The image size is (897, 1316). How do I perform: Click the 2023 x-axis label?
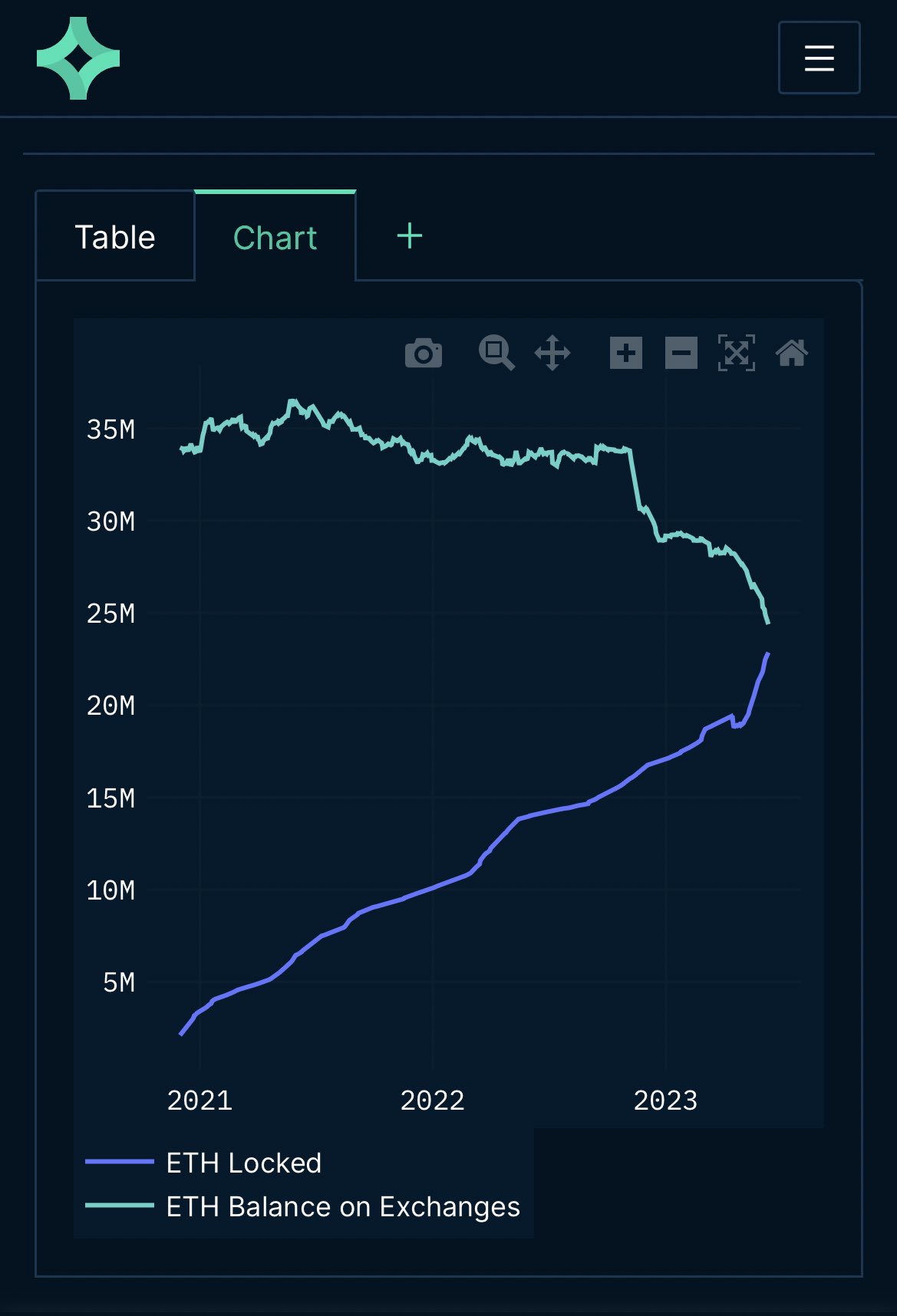coord(665,1101)
